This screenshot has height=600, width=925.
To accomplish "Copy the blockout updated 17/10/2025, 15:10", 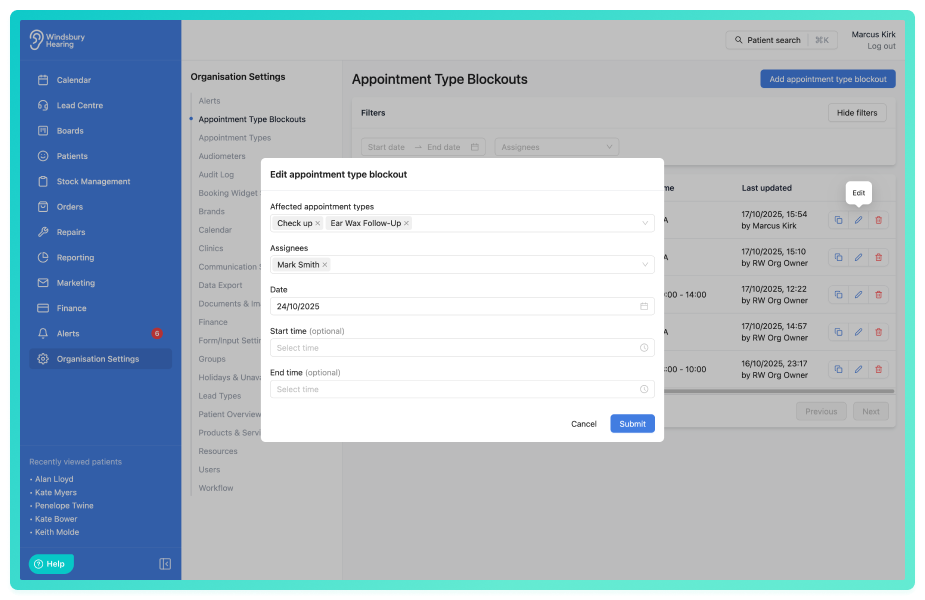I will 838,258.
